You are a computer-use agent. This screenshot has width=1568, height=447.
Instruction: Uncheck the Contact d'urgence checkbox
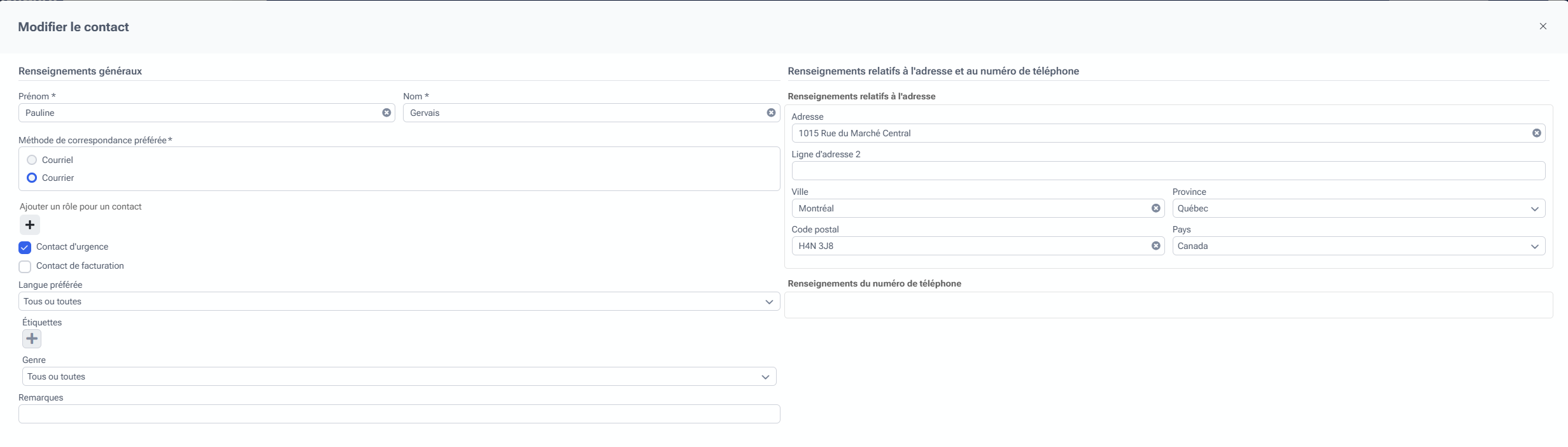25,247
